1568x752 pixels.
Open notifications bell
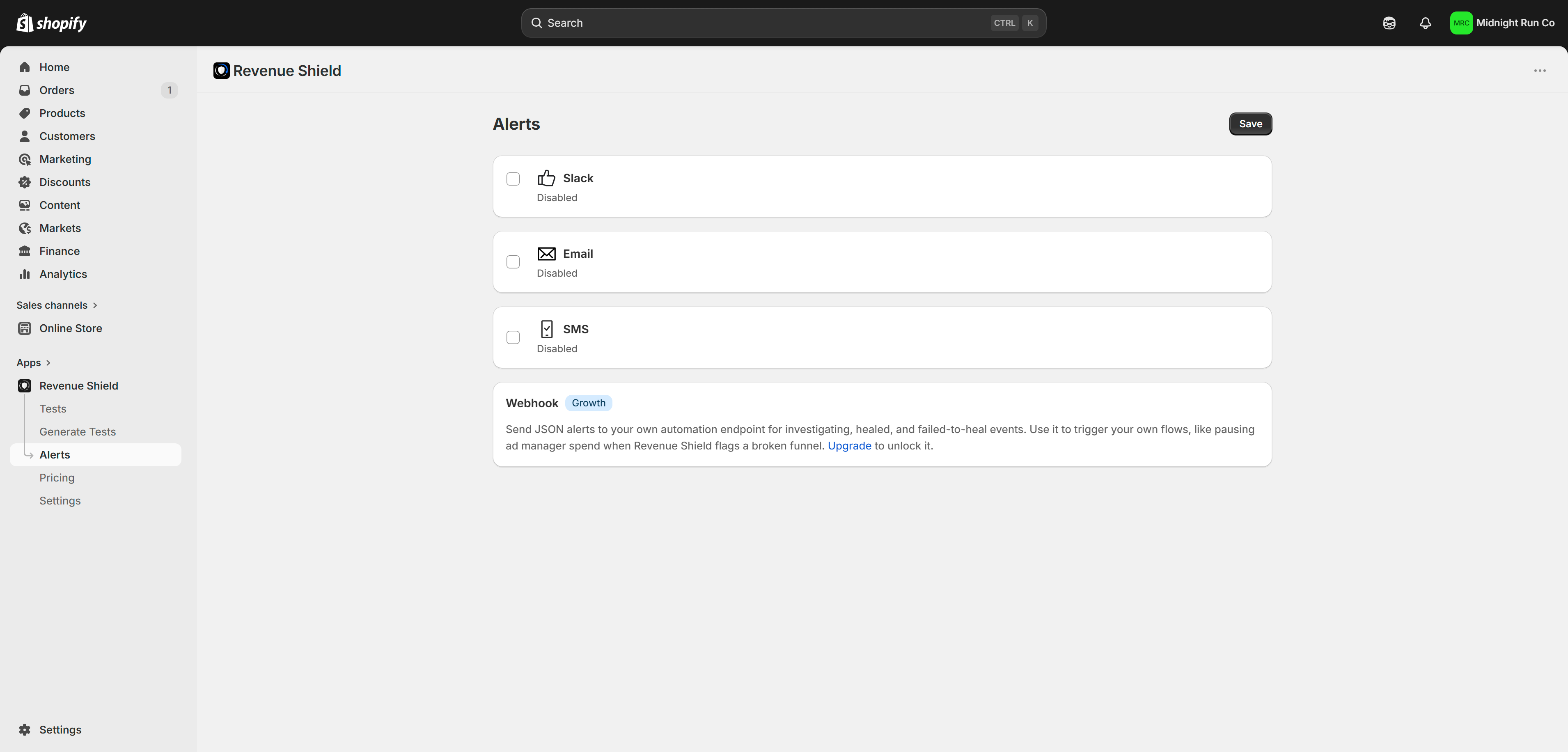(x=1425, y=23)
